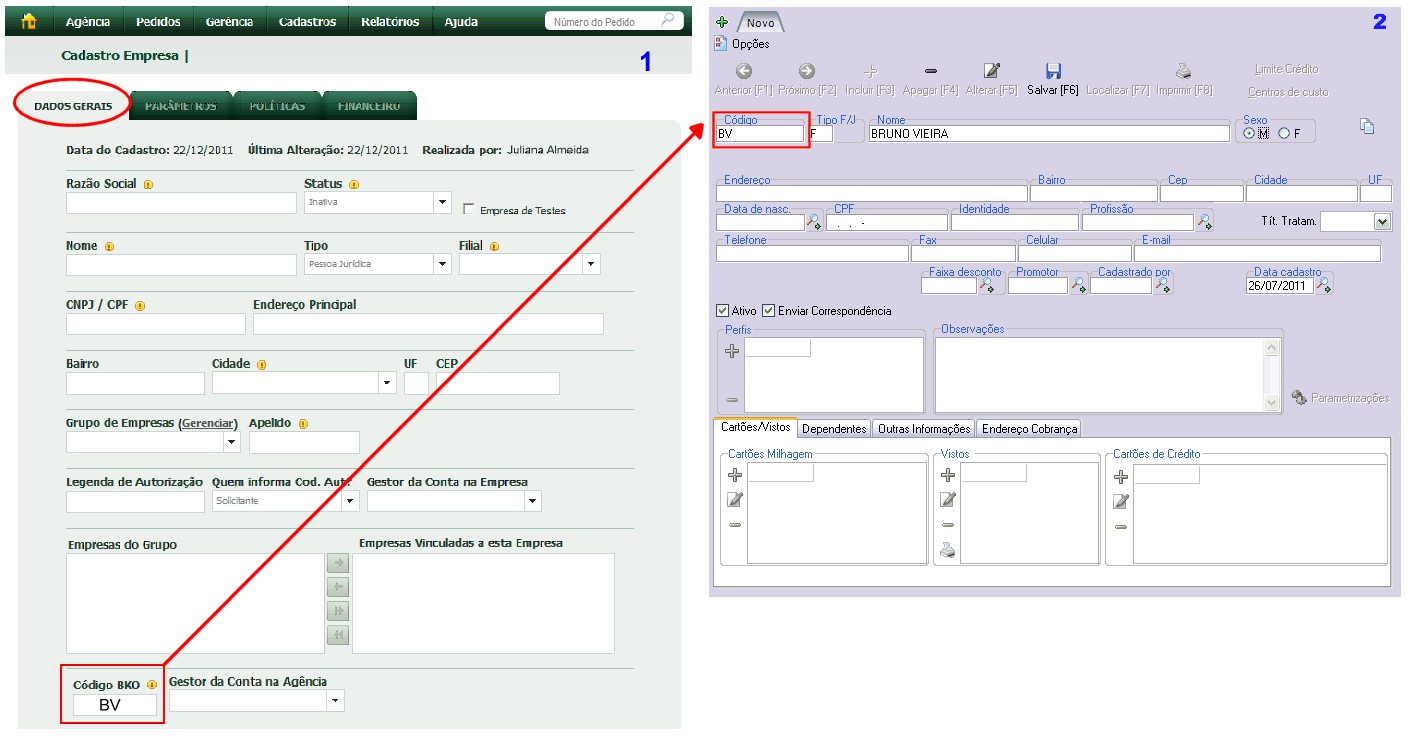Click the info icon next to Razão Social

tap(148, 185)
